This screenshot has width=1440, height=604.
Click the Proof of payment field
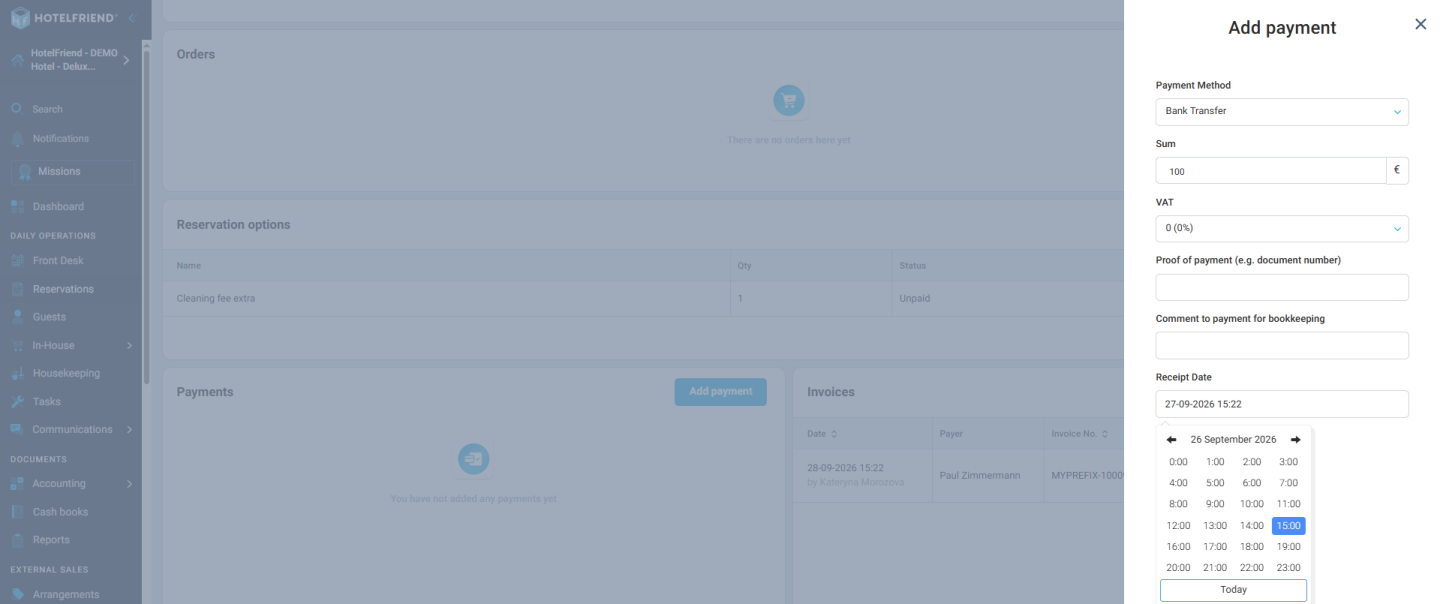click(x=1282, y=287)
